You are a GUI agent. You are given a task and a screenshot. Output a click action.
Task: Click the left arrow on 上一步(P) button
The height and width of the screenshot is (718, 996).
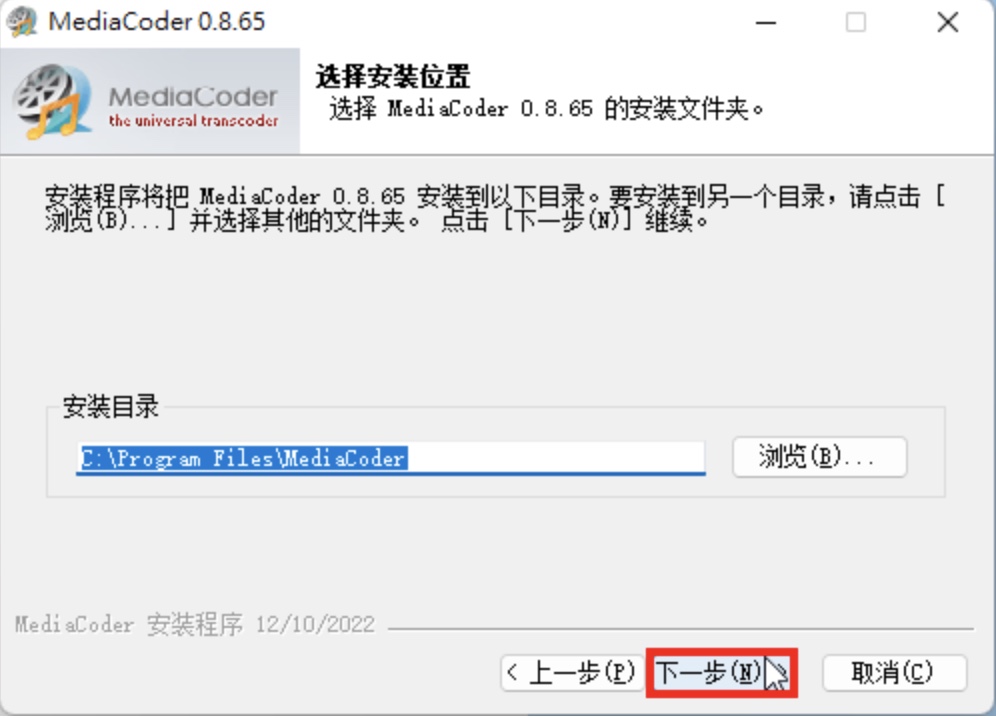click(x=513, y=672)
